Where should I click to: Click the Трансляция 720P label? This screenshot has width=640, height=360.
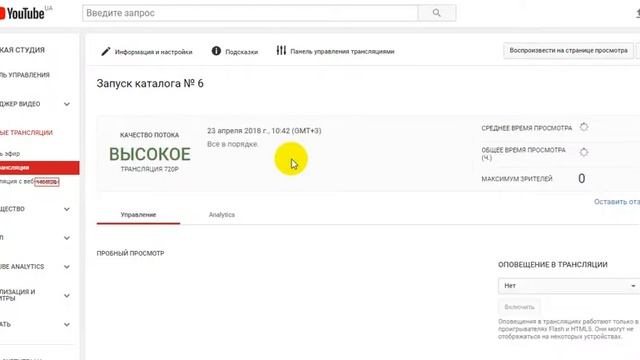click(150, 169)
